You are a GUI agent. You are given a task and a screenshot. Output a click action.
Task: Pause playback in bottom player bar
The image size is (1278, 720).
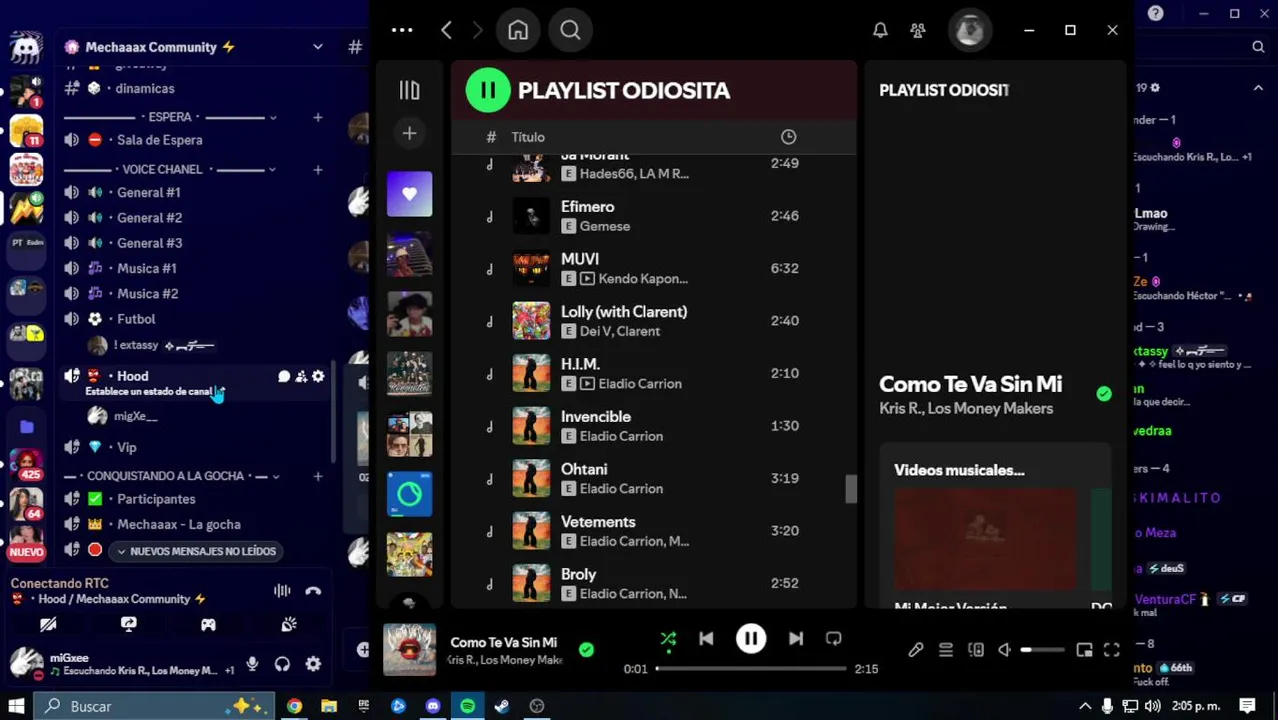click(751, 639)
